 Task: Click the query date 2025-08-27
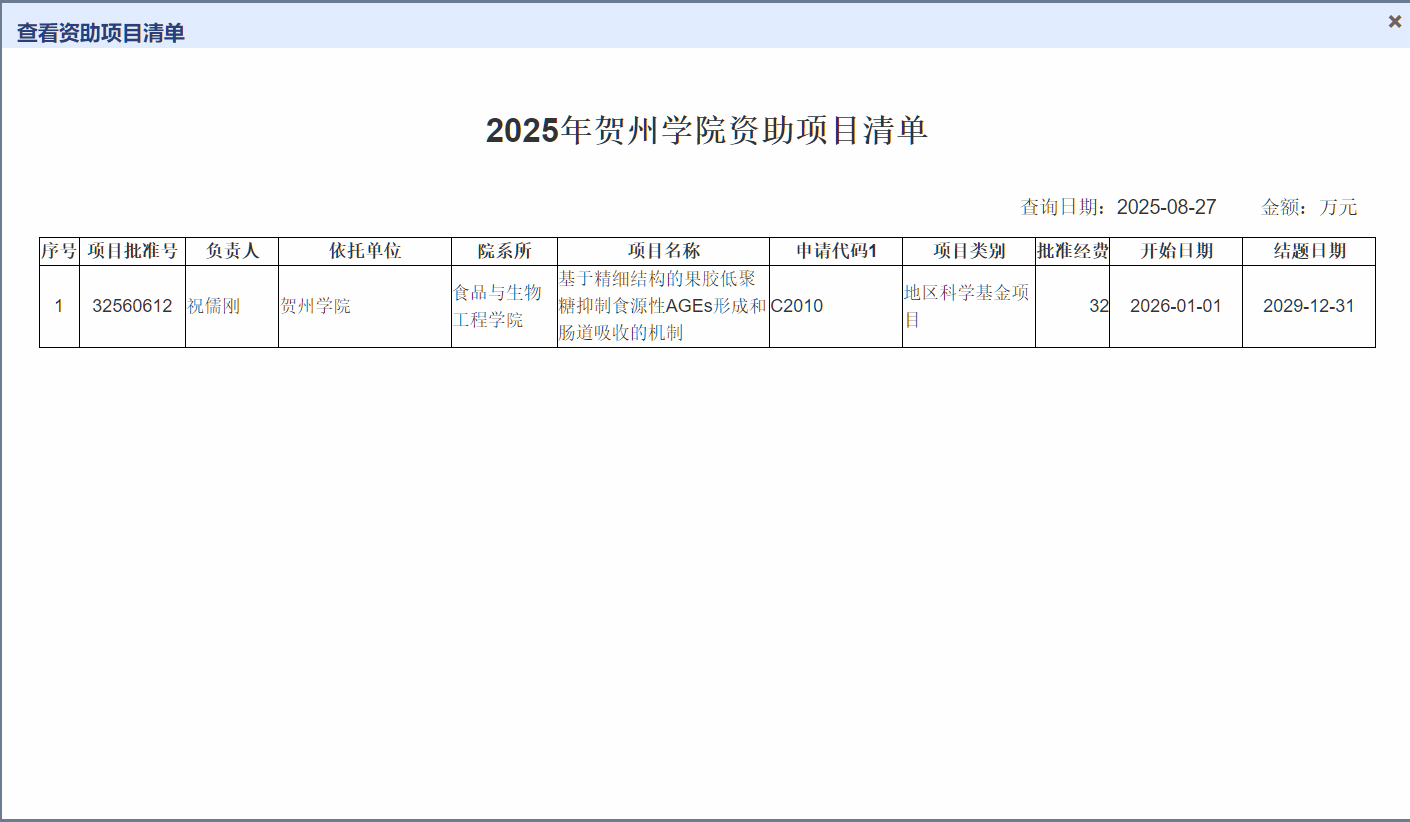pyautogui.click(x=1166, y=207)
